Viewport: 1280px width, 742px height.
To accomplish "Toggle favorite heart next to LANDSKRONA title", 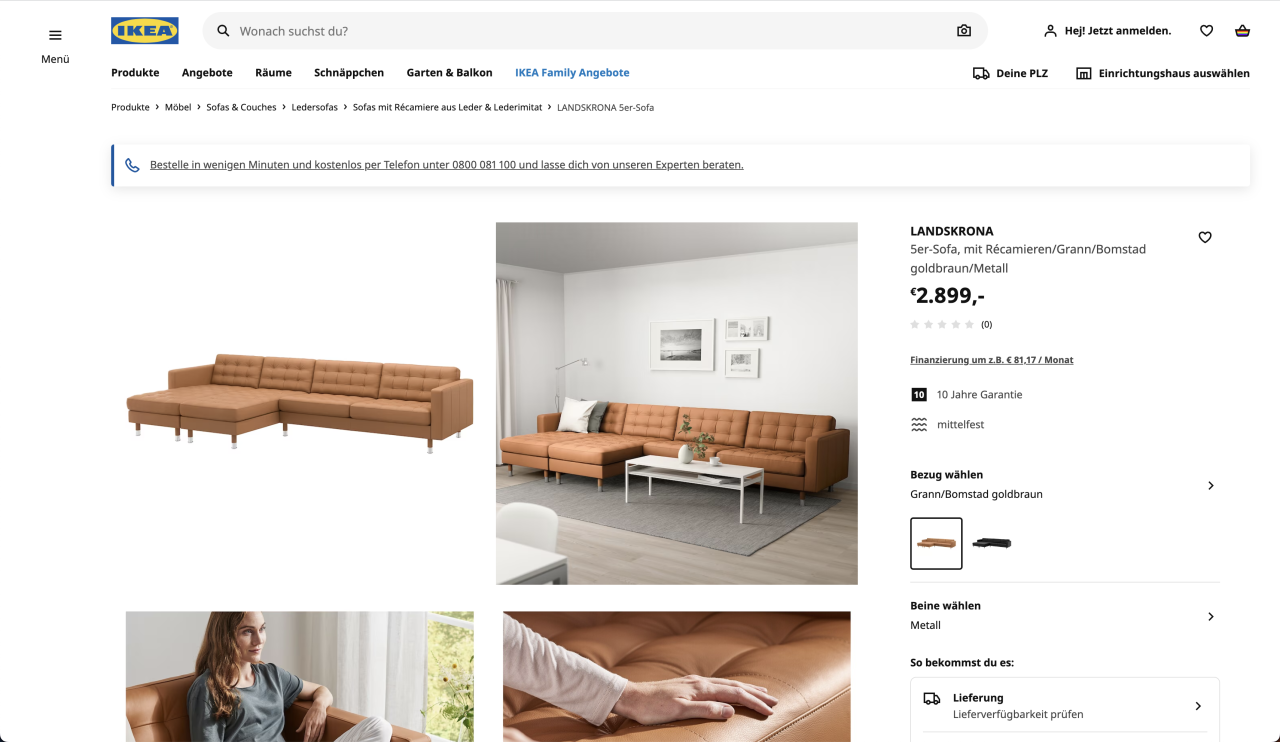I will [x=1205, y=237].
